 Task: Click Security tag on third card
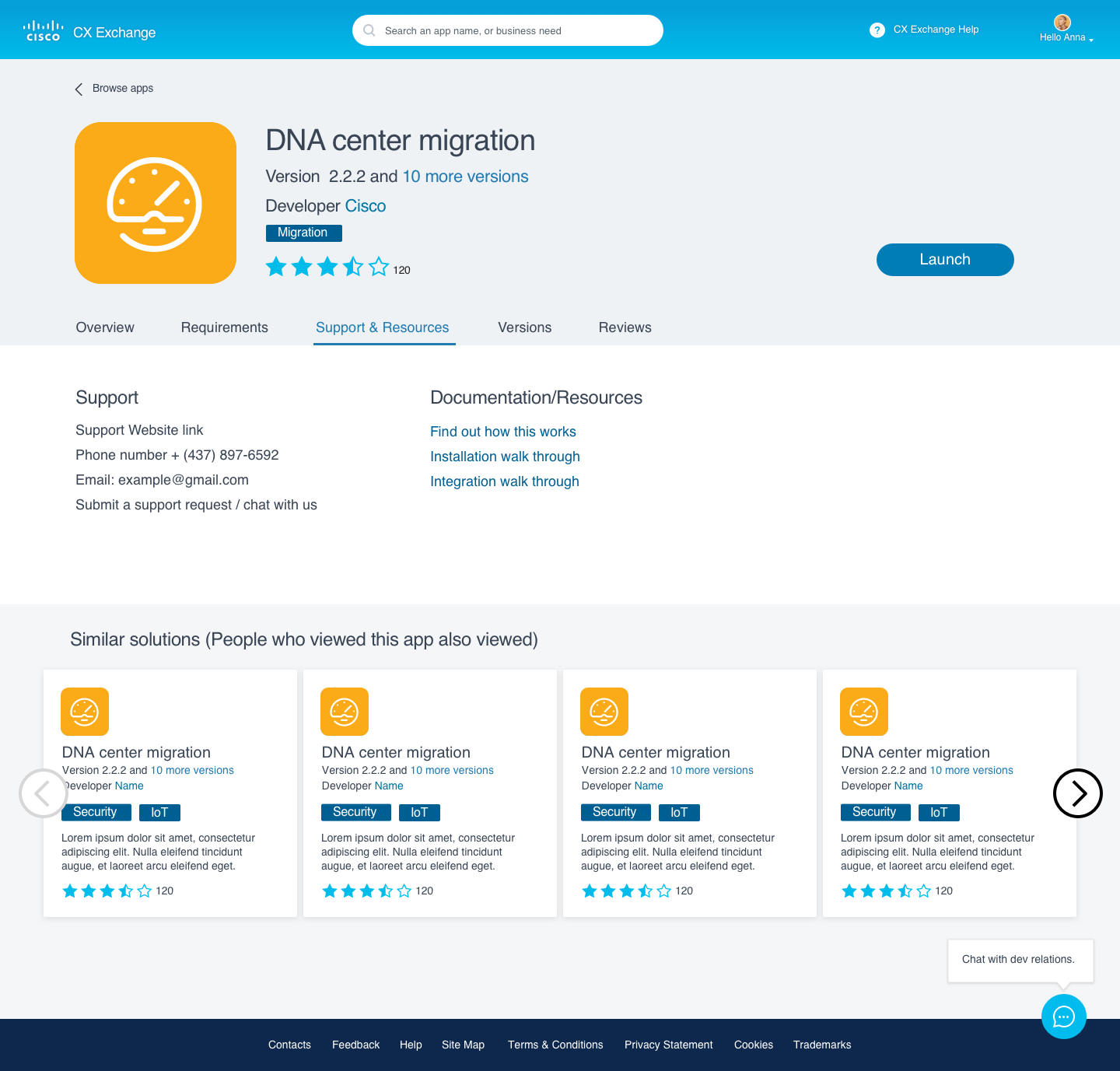[x=614, y=812]
